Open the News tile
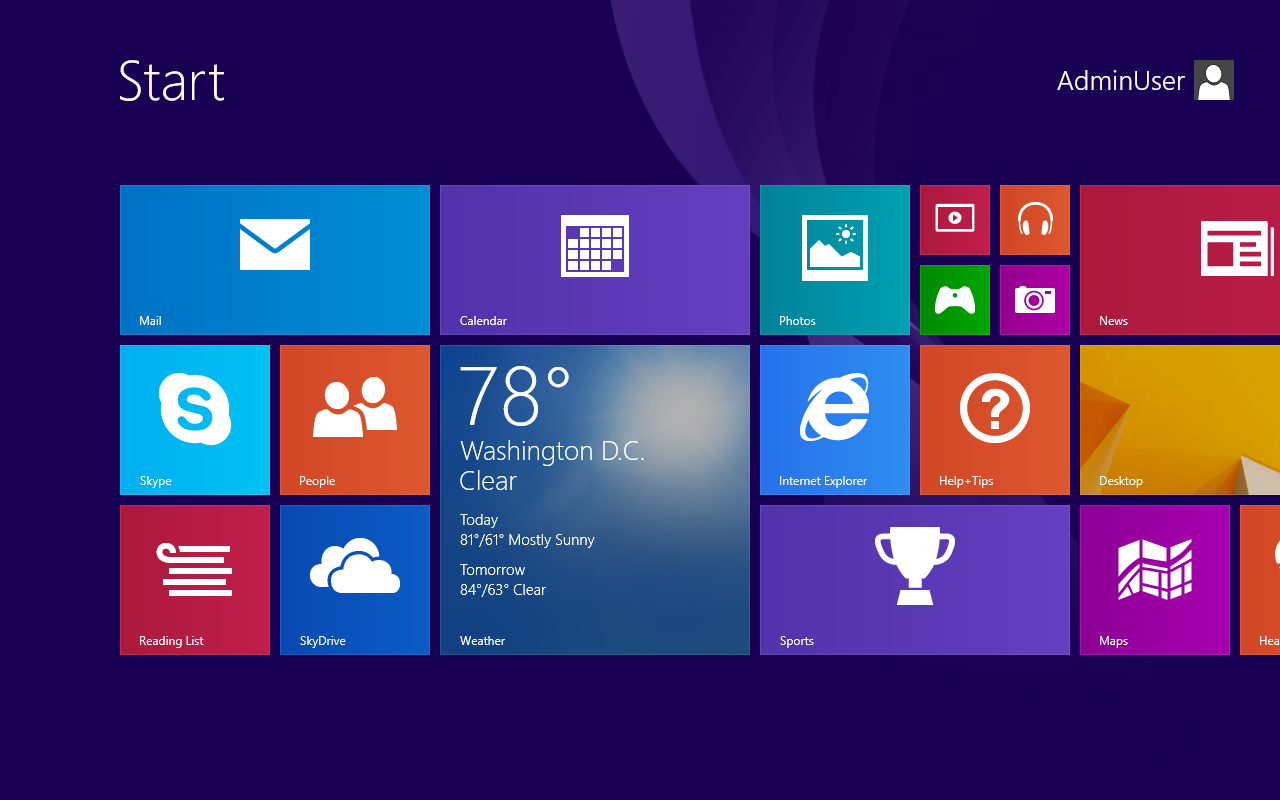The height and width of the screenshot is (800, 1280). [1180, 260]
